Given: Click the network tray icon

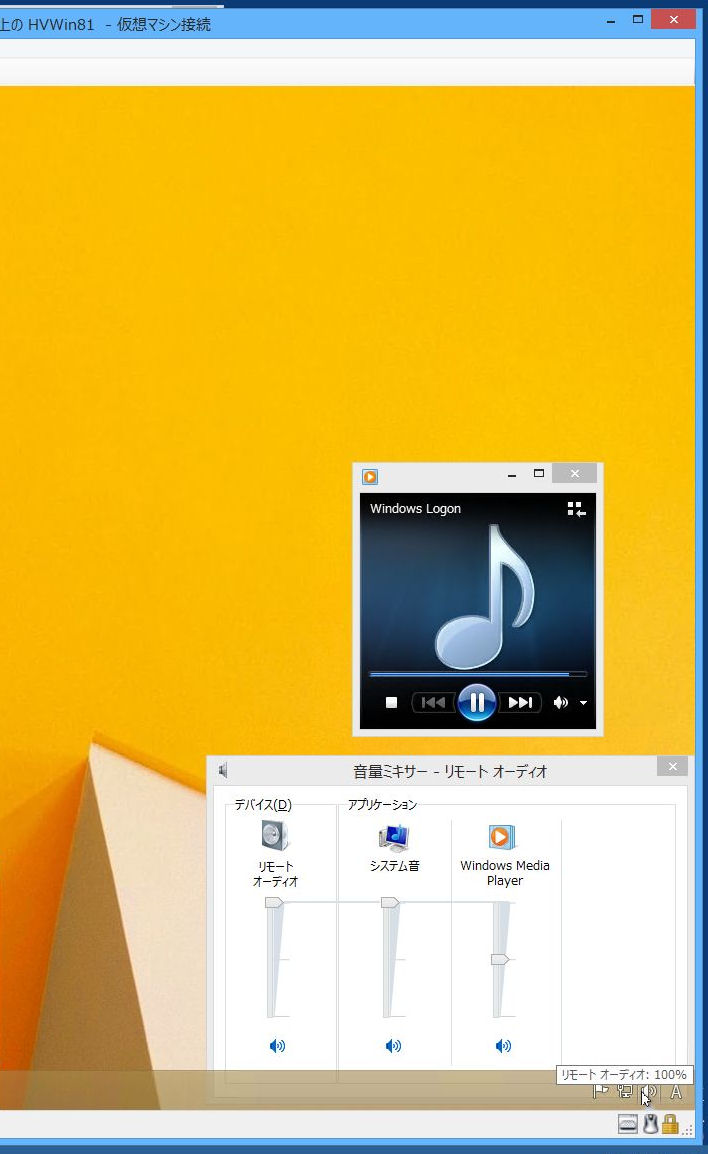Looking at the screenshot, I should (x=625, y=1091).
